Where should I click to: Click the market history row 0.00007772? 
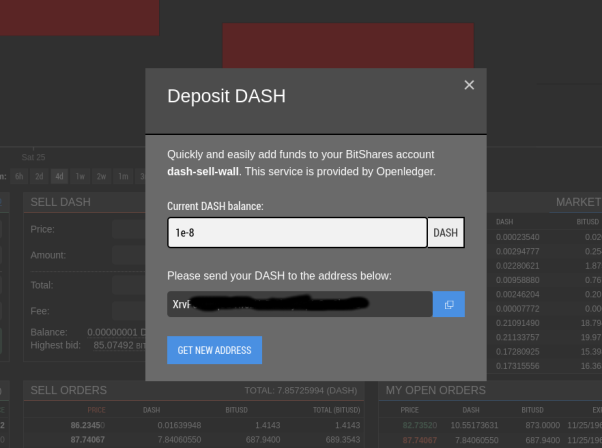pyautogui.click(x=544, y=309)
